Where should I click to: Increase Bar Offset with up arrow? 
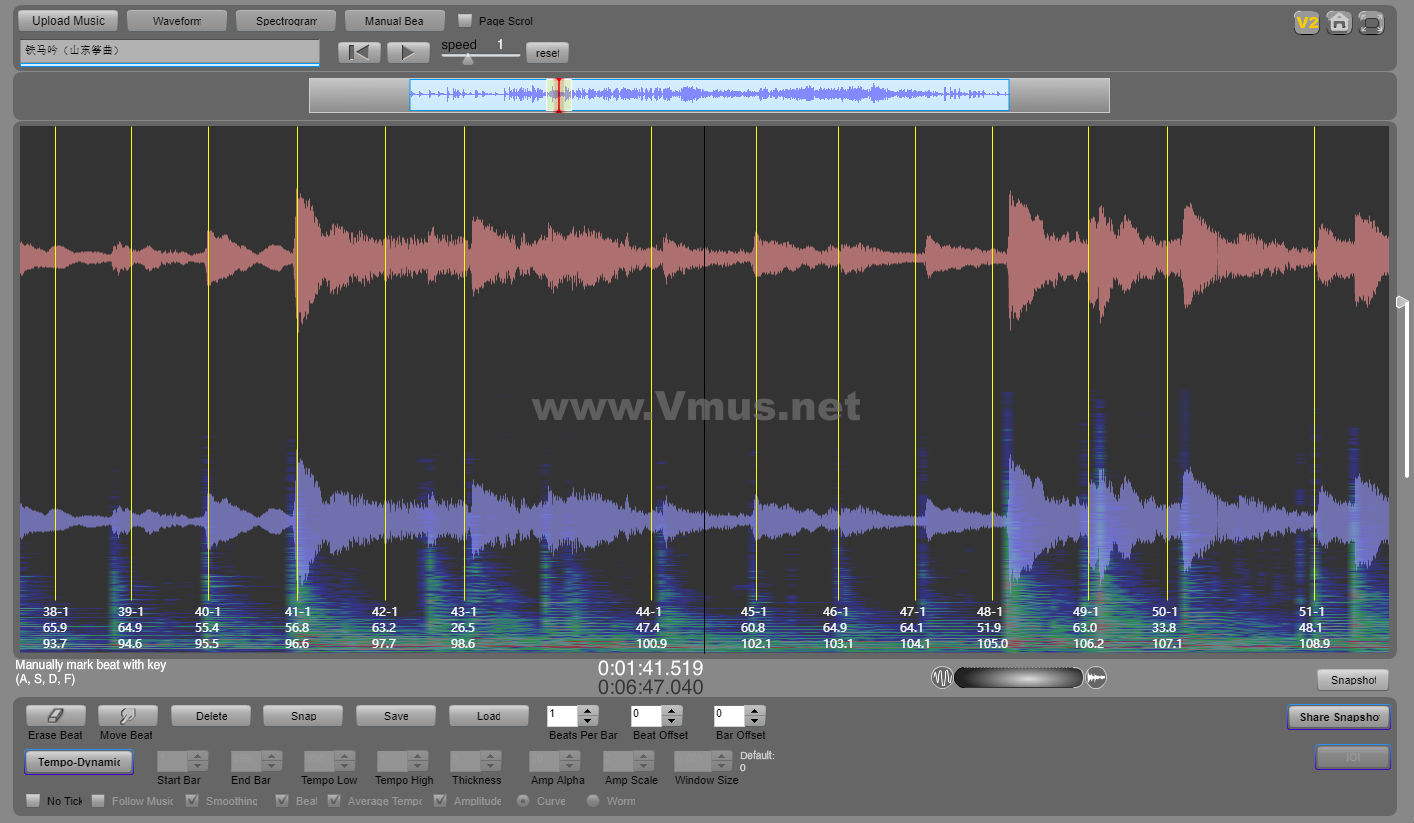(x=754, y=711)
